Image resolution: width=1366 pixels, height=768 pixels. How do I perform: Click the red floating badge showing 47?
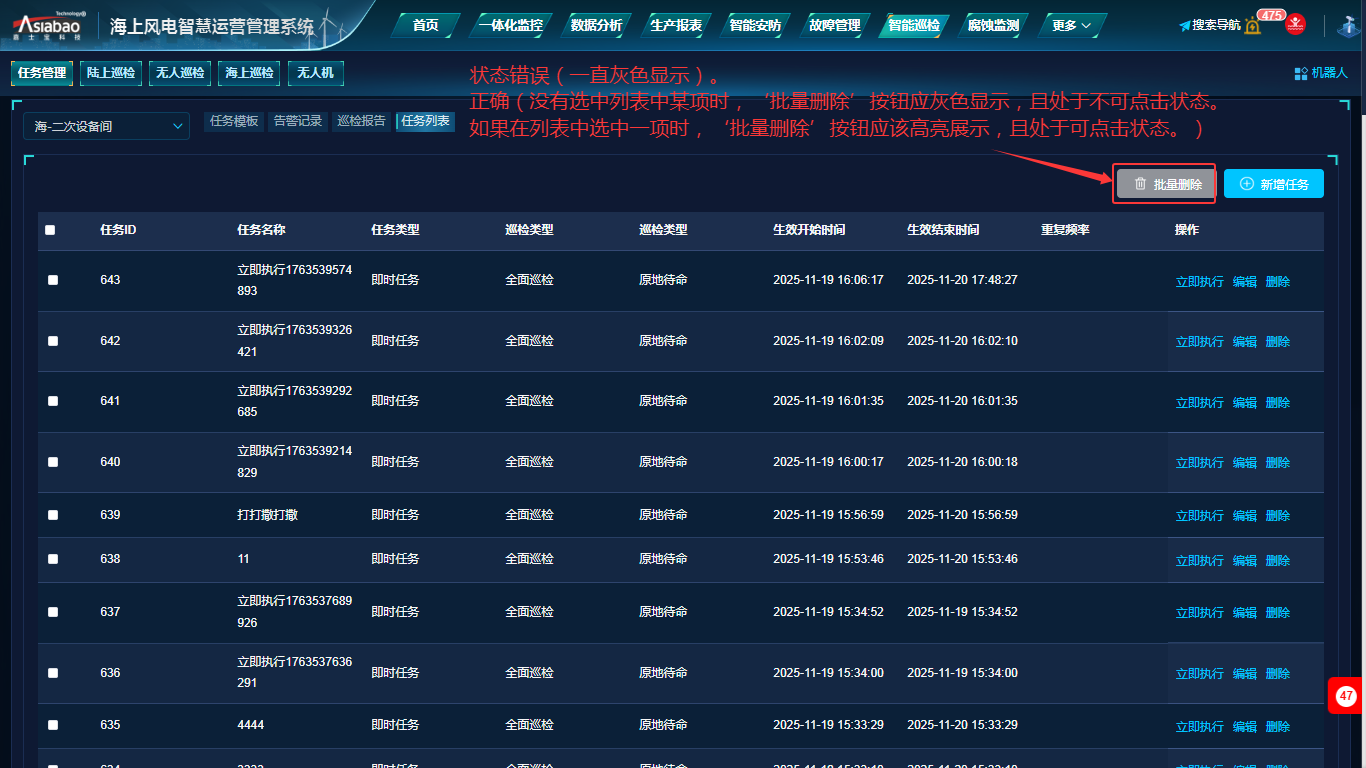click(1346, 695)
